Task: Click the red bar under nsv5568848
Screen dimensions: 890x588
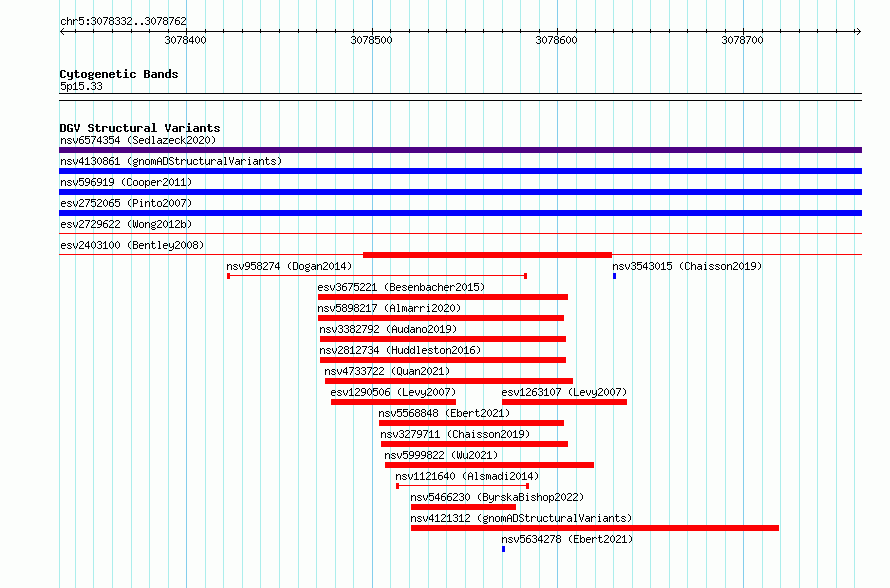Action: pos(471,423)
